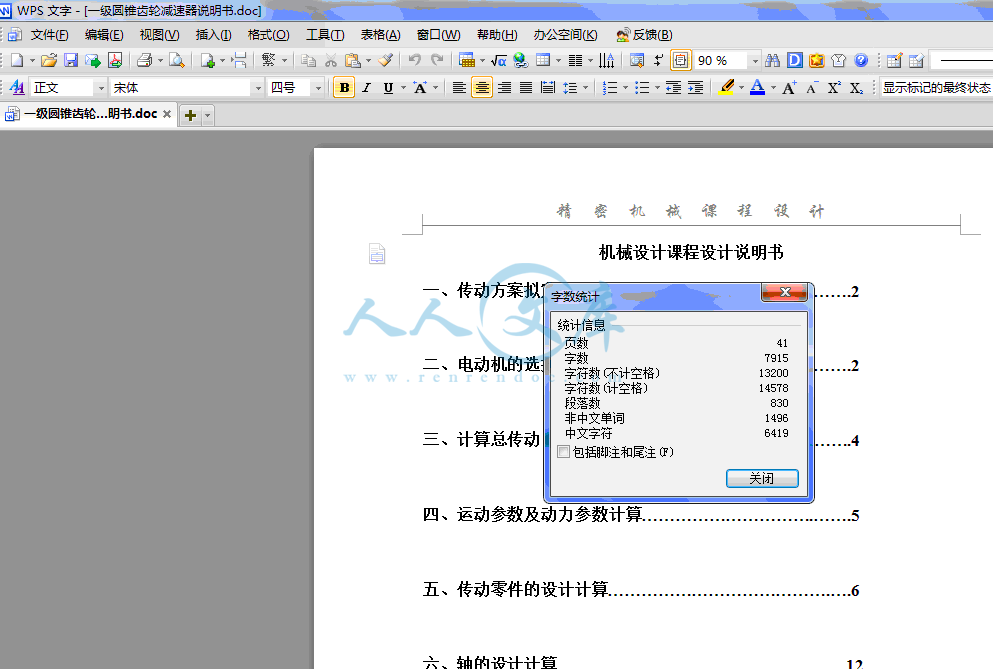Image resolution: width=993 pixels, height=669 pixels.
Task: Toggle numbered list
Action: [610, 87]
